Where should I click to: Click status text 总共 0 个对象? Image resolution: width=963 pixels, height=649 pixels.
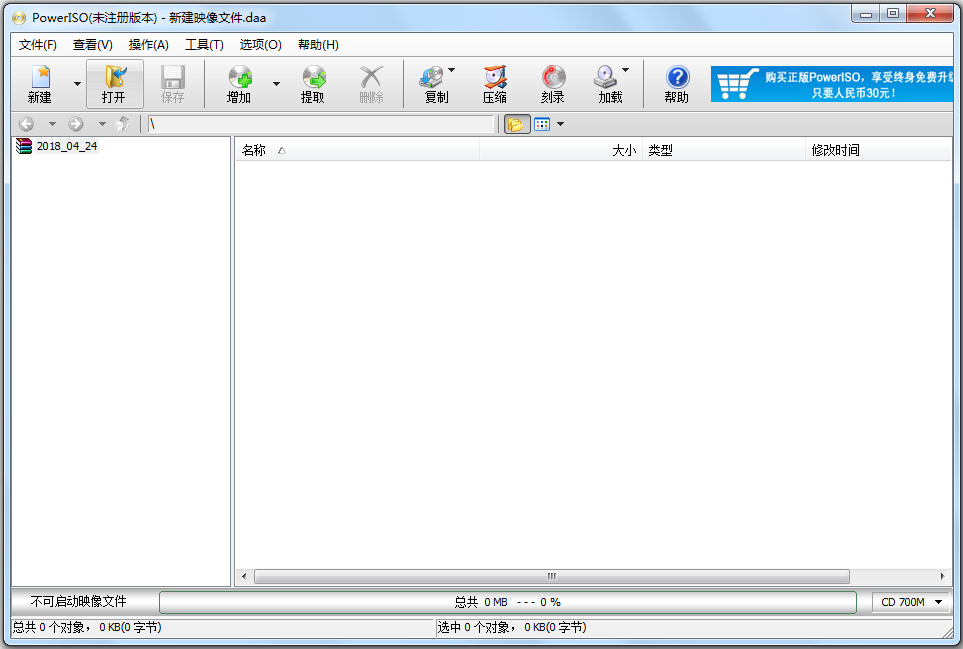pos(87,627)
